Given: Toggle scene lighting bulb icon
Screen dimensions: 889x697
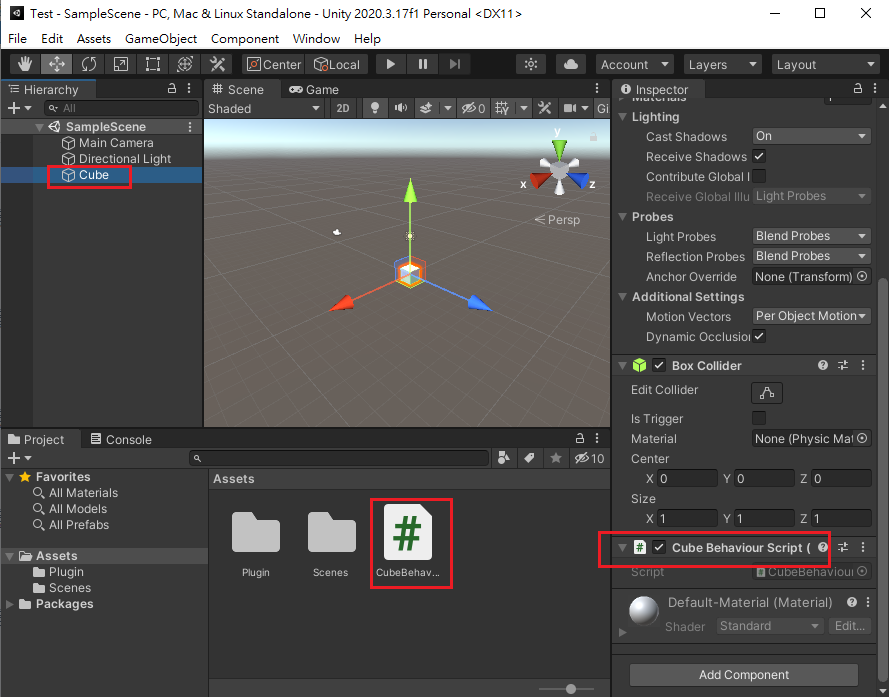Looking at the screenshot, I should click(x=375, y=108).
